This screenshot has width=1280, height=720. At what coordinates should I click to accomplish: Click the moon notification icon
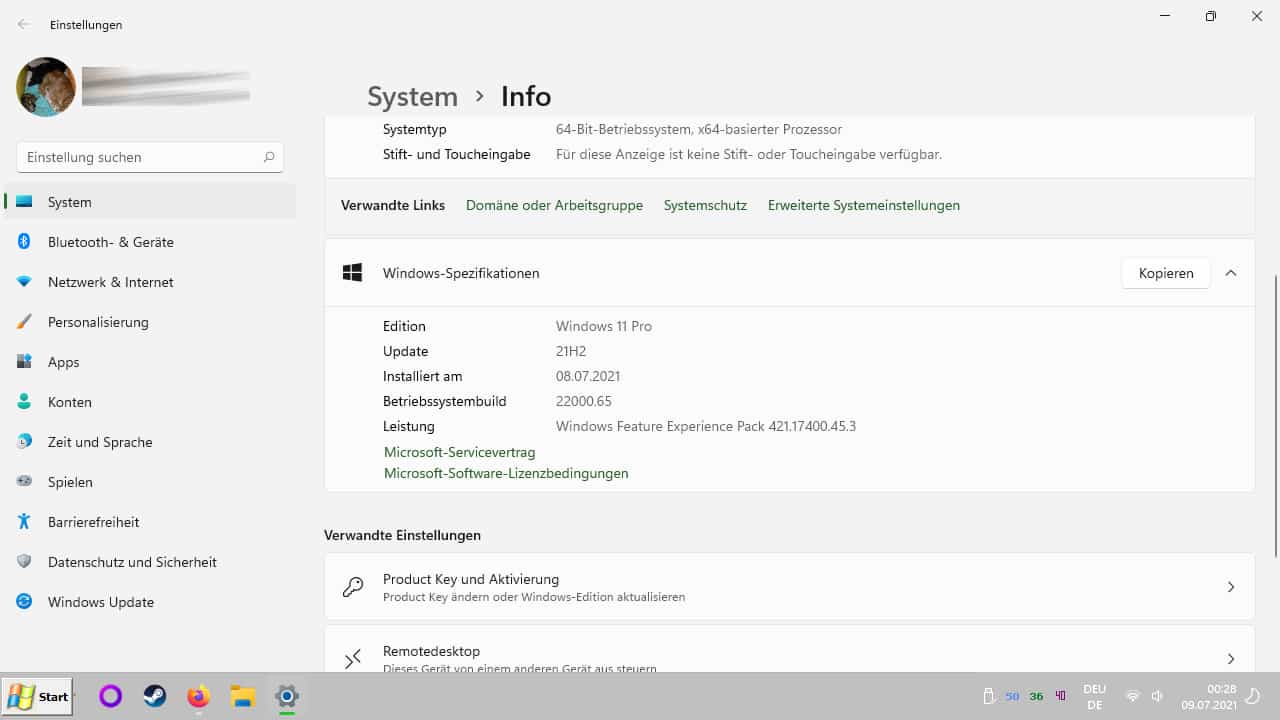tap(1252, 696)
